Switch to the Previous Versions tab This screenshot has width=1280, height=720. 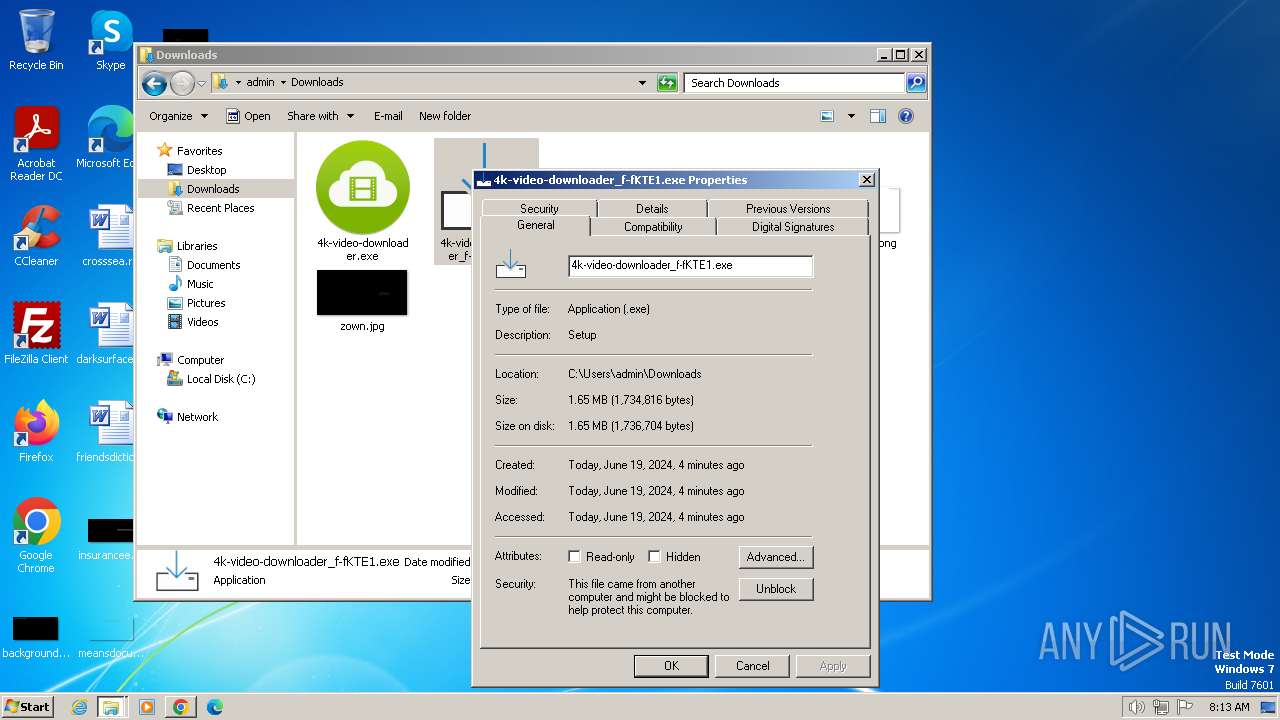[788, 208]
